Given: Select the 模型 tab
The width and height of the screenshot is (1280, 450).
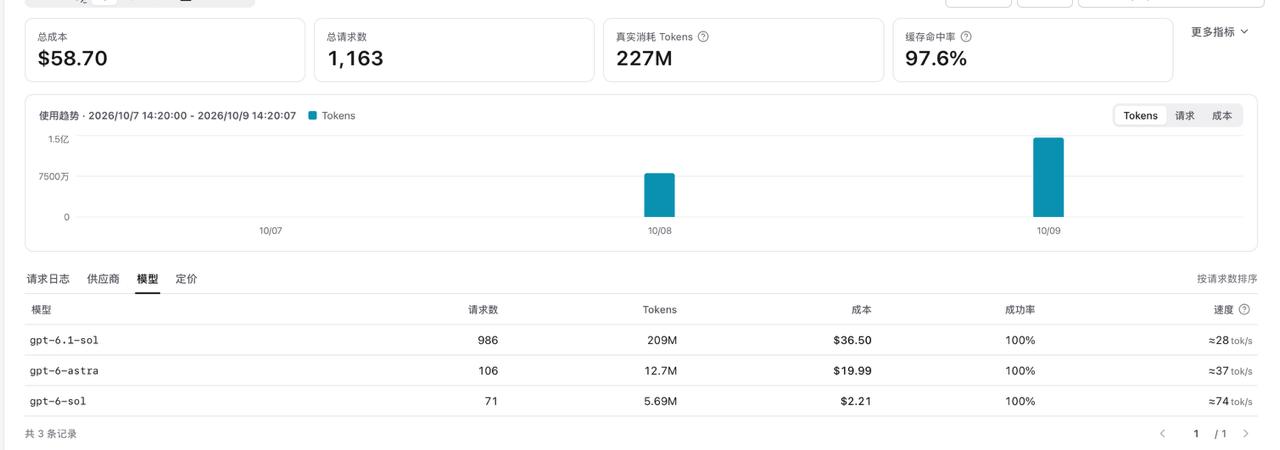Looking at the screenshot, I should [147, 279].
